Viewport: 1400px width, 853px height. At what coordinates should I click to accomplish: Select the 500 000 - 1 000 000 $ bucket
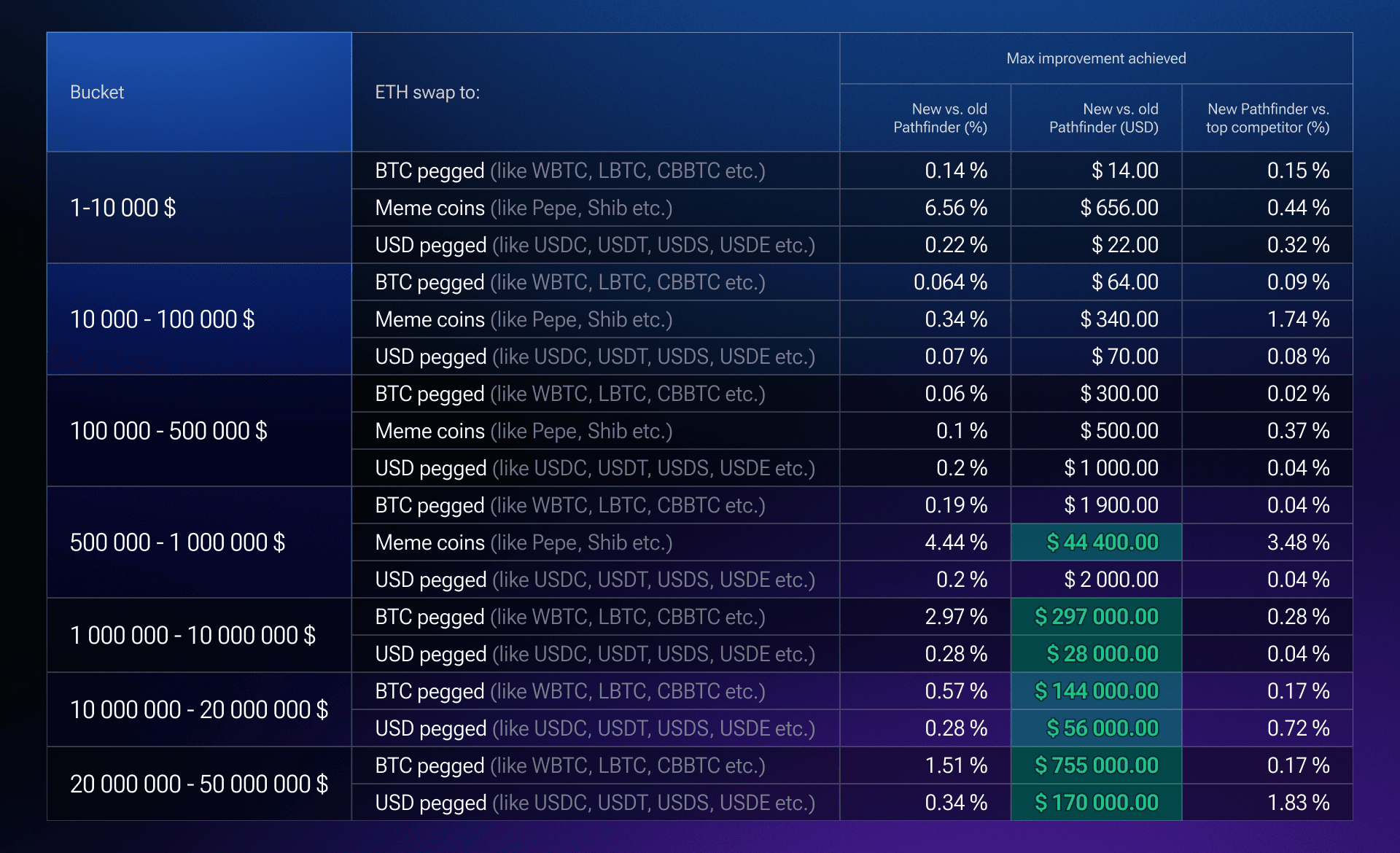click(177, 542)
